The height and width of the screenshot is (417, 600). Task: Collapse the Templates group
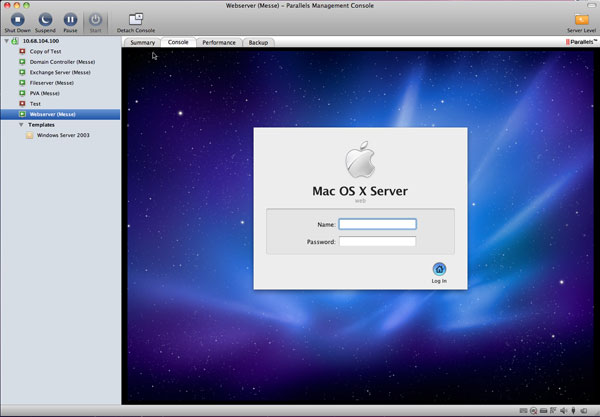(x=21, y=125)
